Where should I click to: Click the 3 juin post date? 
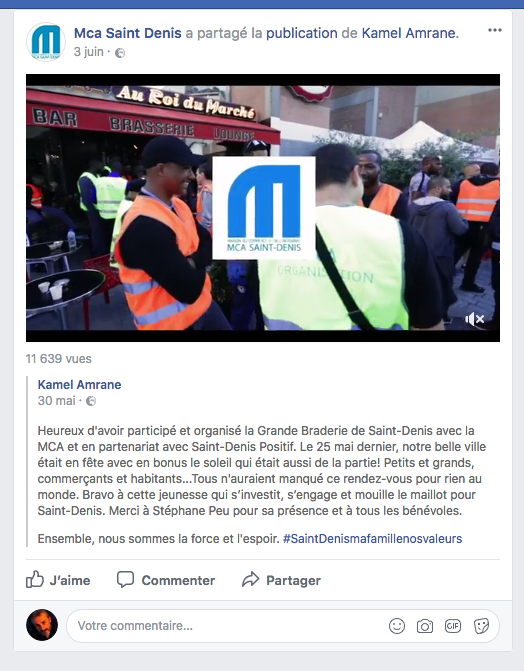point(89,52)
